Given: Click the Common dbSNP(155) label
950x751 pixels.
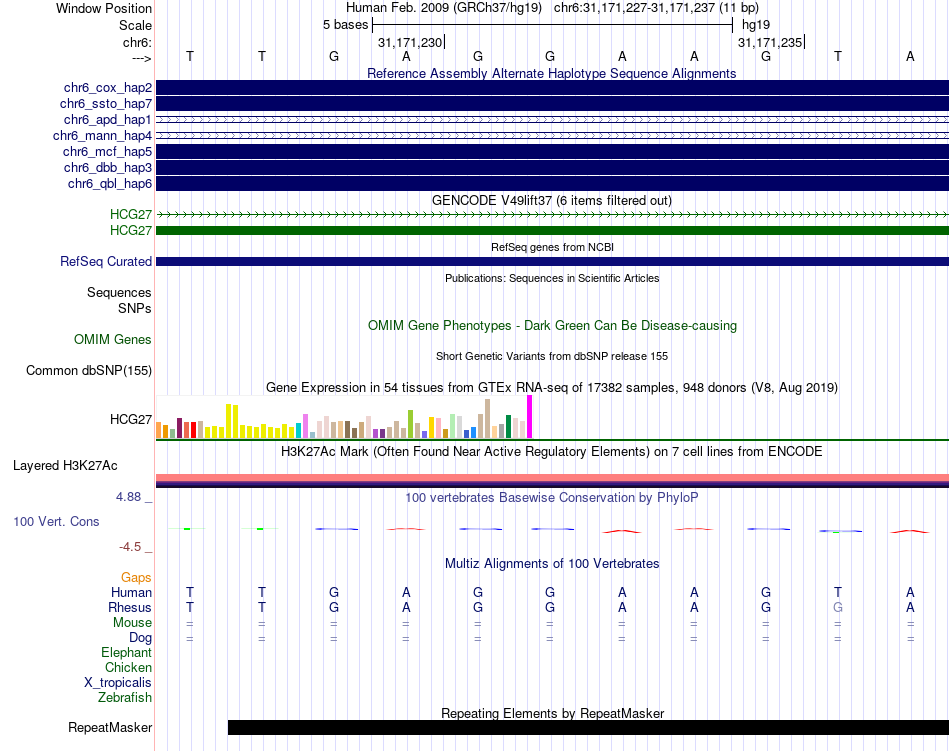Looking at the screenshot, I should (x=89, y=371).
